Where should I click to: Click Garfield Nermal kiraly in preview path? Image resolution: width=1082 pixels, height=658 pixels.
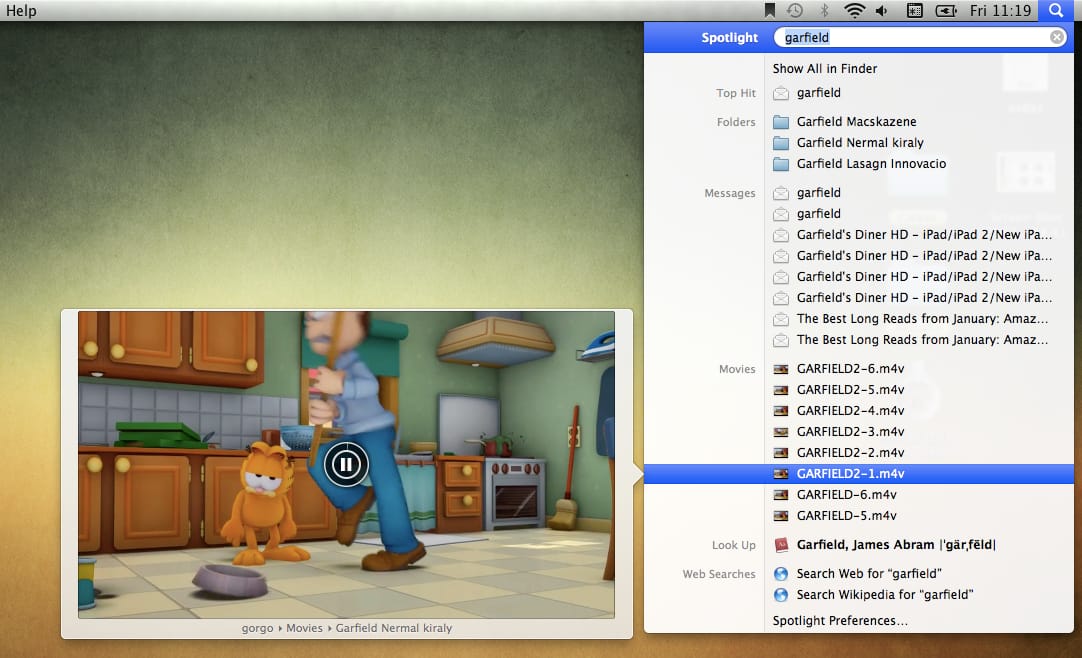click(393, 628)
